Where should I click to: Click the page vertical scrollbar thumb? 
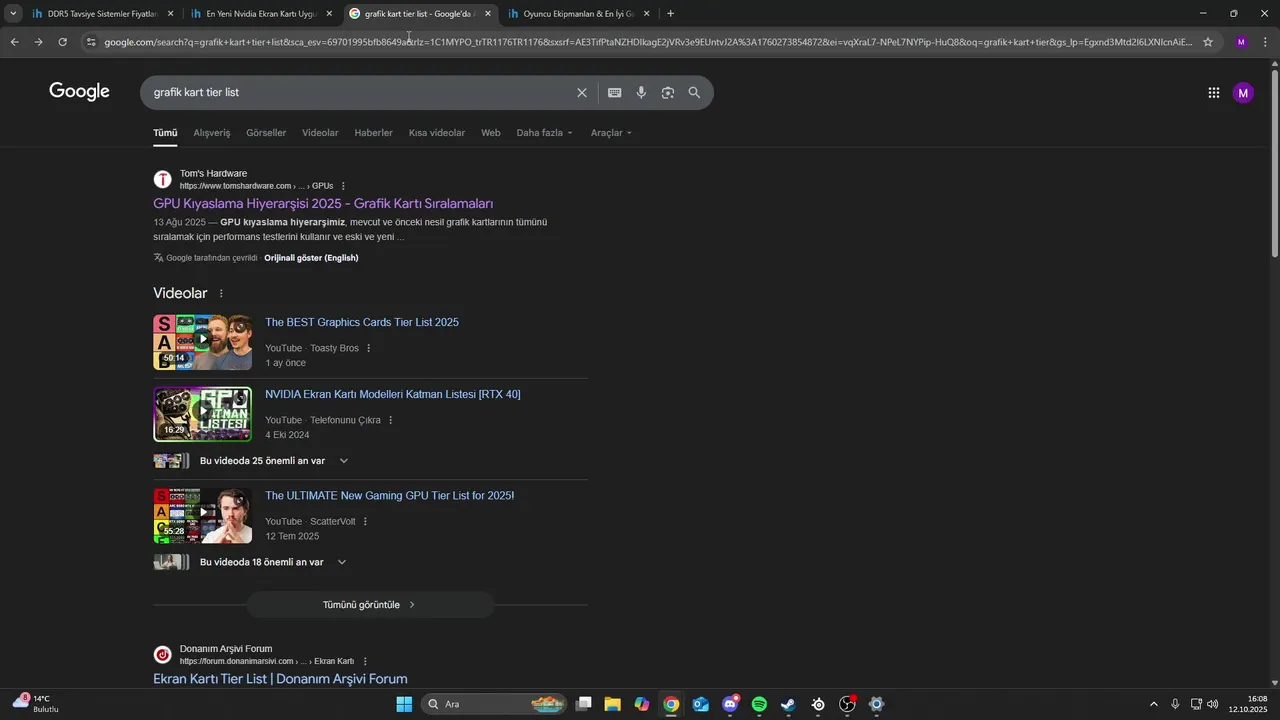click(1274, 165)
